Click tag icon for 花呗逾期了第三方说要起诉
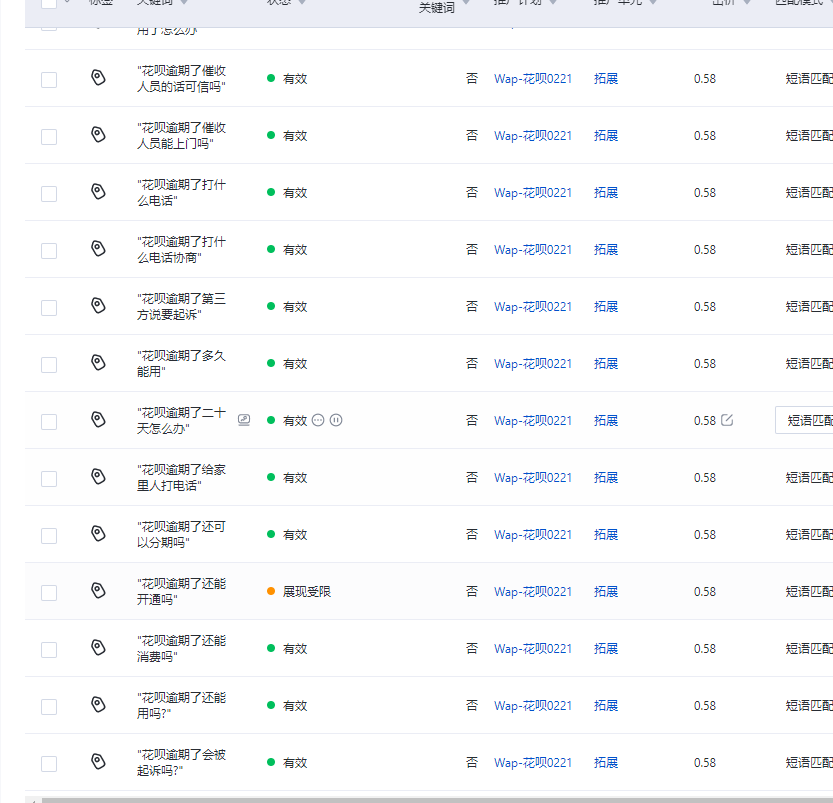This screenshot has width=833, height=803. (x=98, y=305)
